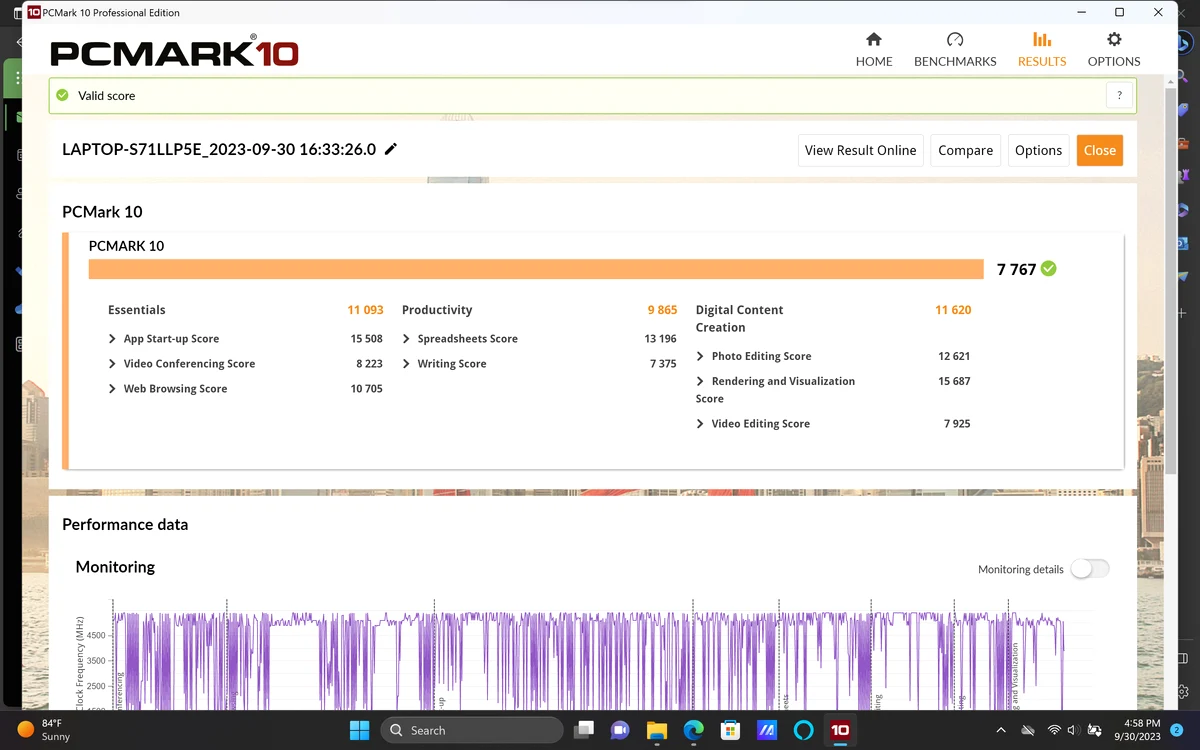This screenshot has width=1200, height=750.
Task: Click the Compare button
Action: click(965, 150)
